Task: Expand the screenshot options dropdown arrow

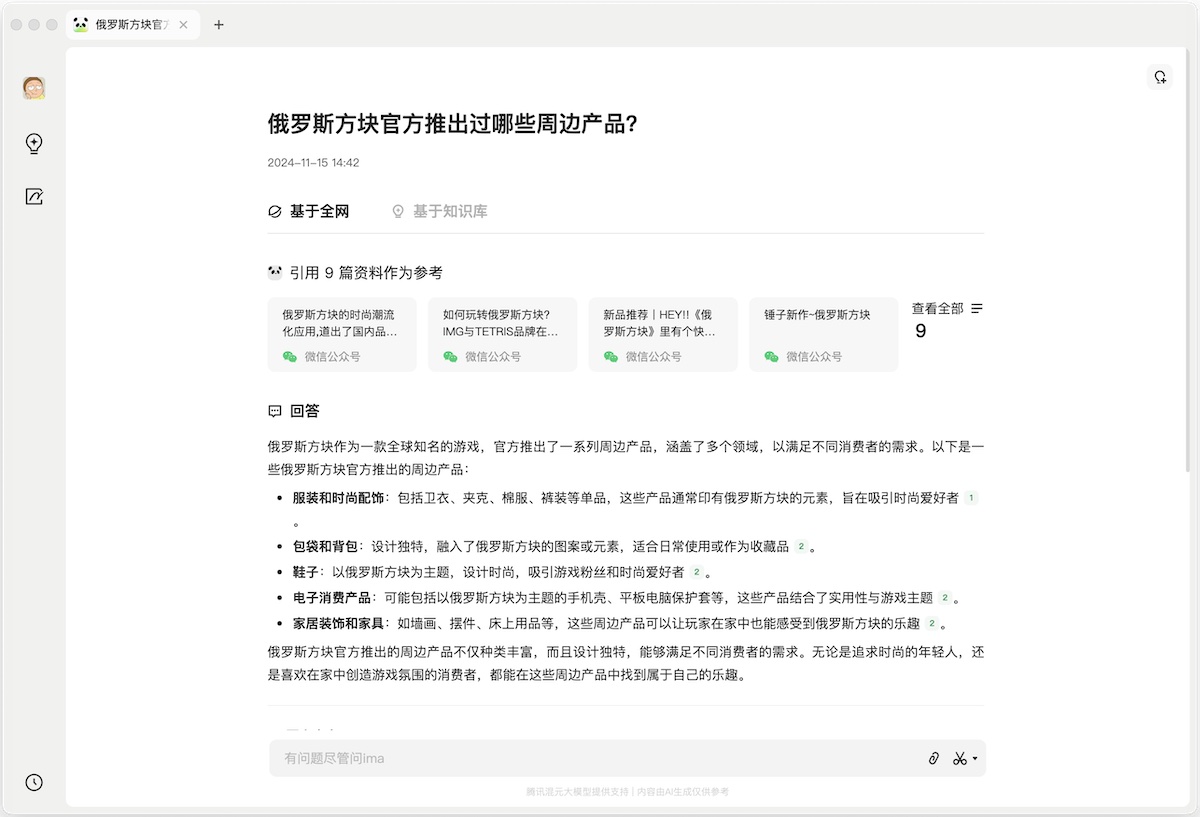Action: pos(975,759)
